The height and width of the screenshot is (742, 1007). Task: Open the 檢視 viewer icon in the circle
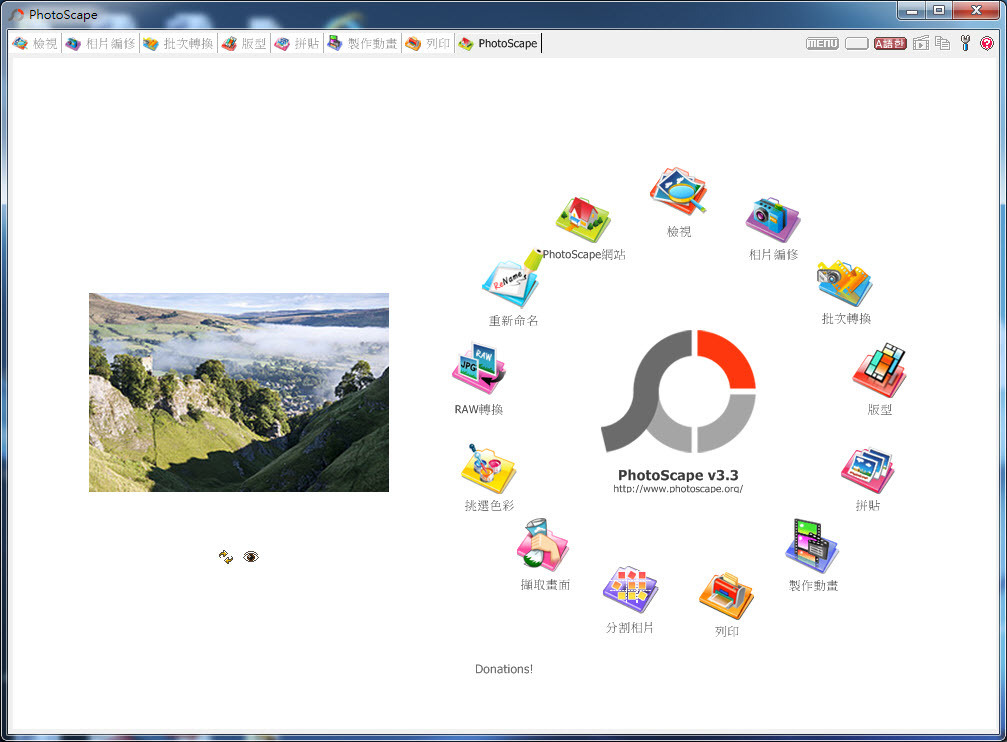pos(678,191)
